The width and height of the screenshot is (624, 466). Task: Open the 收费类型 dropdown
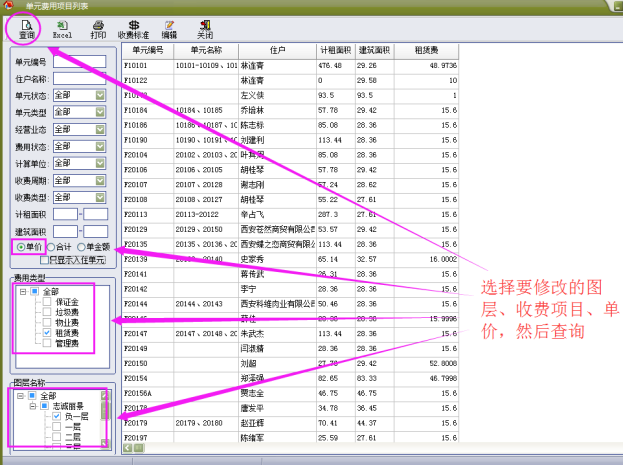click(x=100, y=198)
